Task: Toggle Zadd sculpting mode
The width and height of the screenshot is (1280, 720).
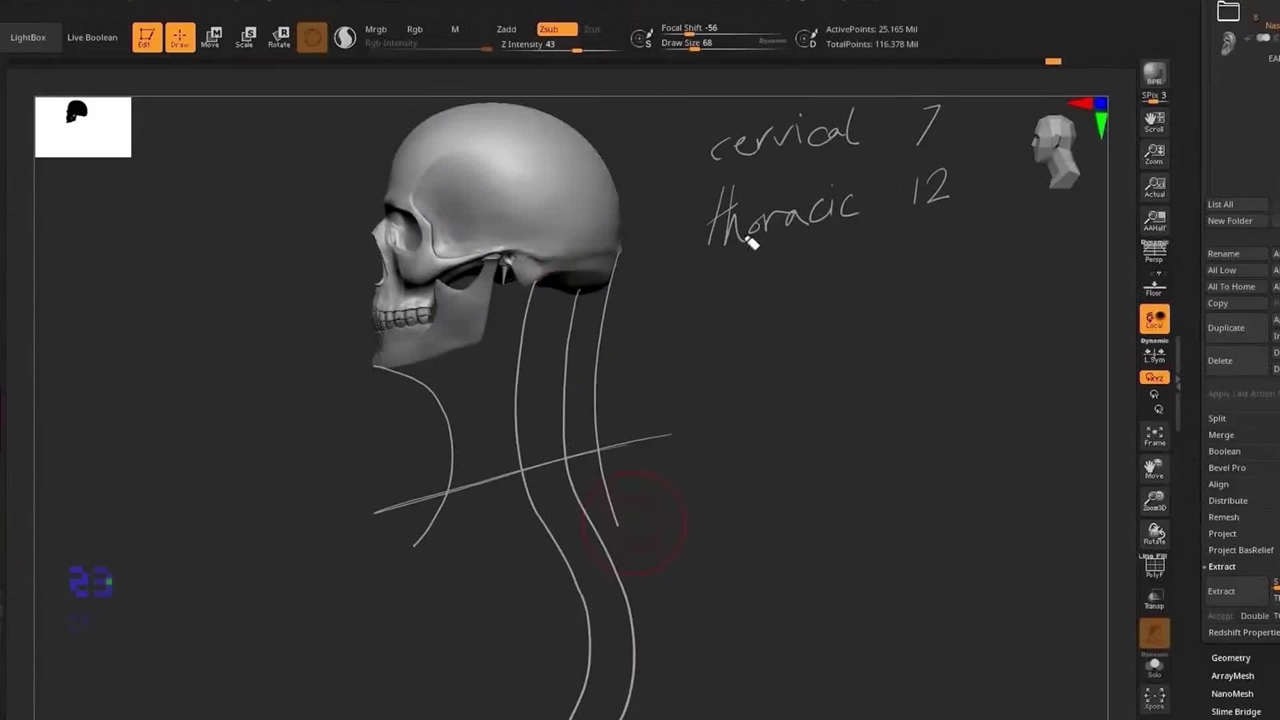Action: [x=506, y=29]
